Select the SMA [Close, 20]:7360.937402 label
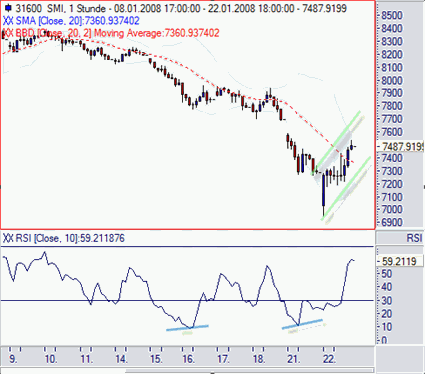Screen dimensions: 425x374 [78, 21]
